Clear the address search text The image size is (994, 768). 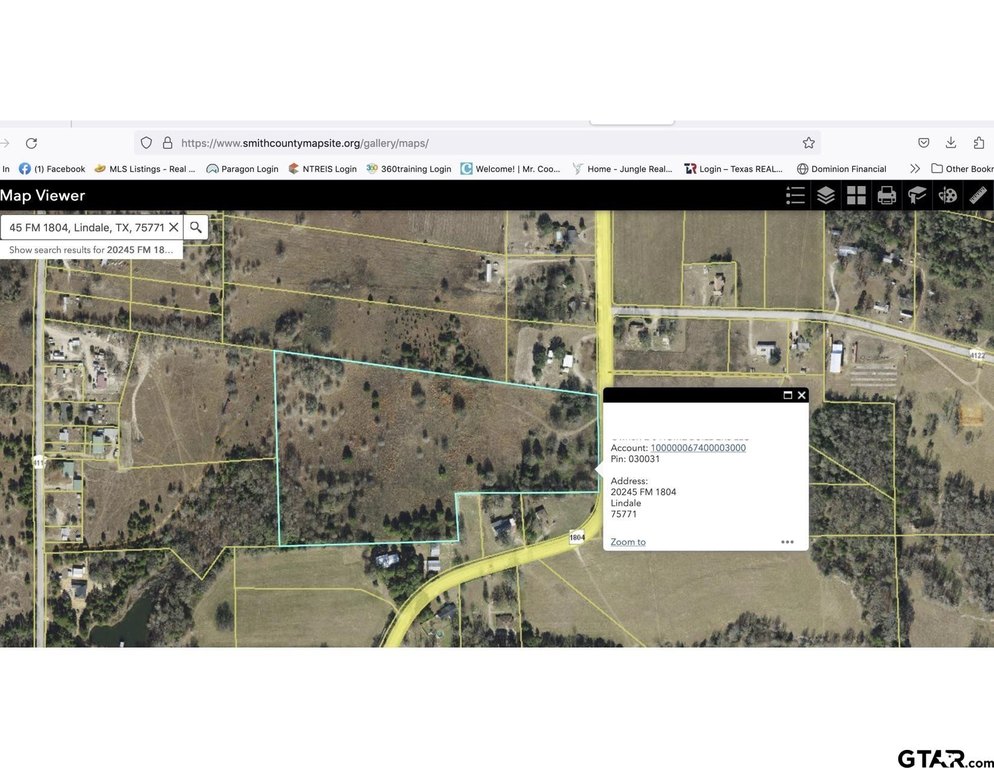pyautogui.click(x=173, y=227)
